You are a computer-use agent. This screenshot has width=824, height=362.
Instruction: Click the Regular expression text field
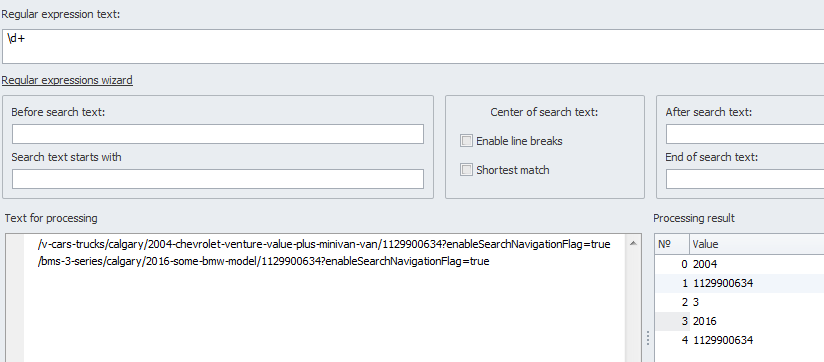click(x=413, y=46)
